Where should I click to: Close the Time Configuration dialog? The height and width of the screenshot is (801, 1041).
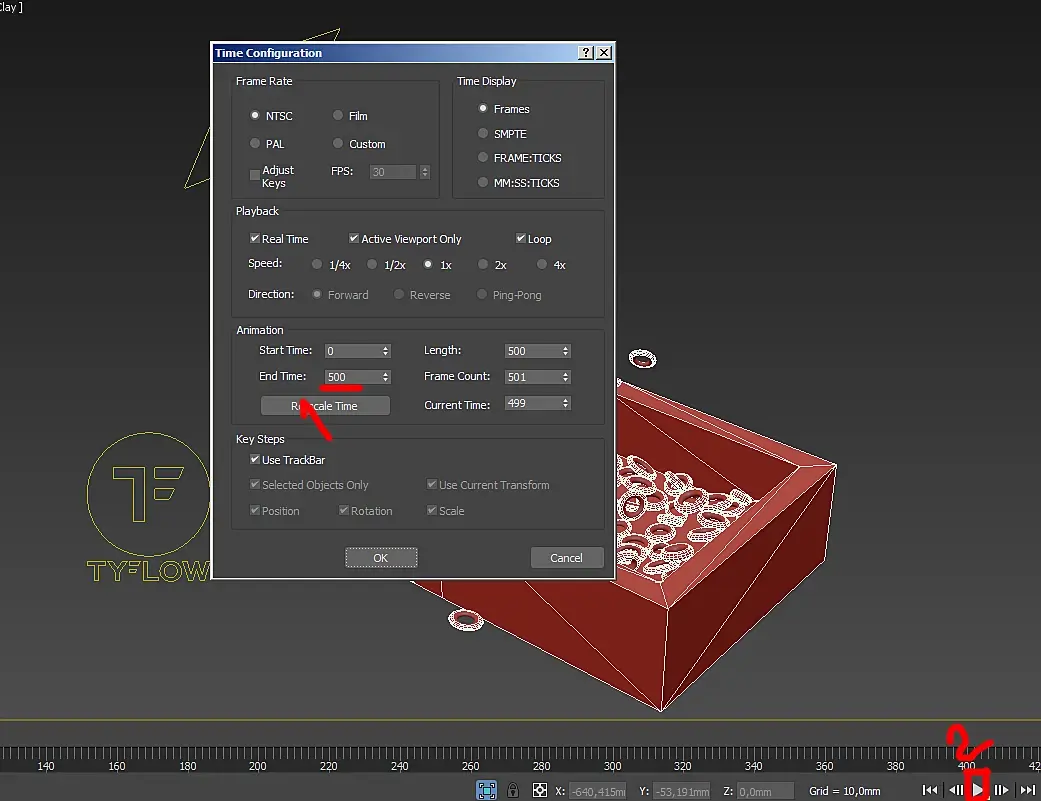pyautogui.click(x=603, y=52)
